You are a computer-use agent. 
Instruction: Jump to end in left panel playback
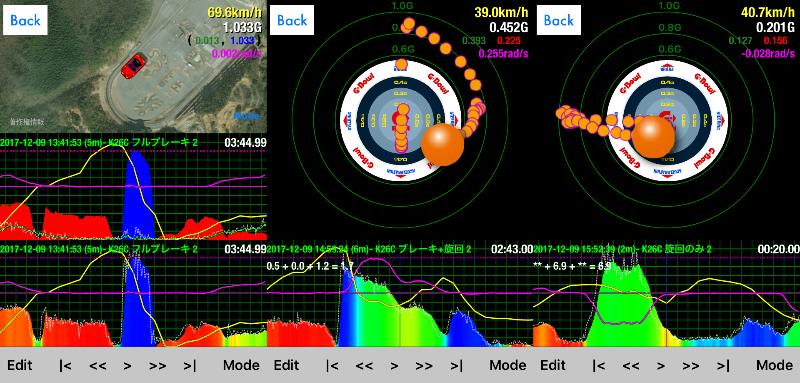tap(190, 365)
